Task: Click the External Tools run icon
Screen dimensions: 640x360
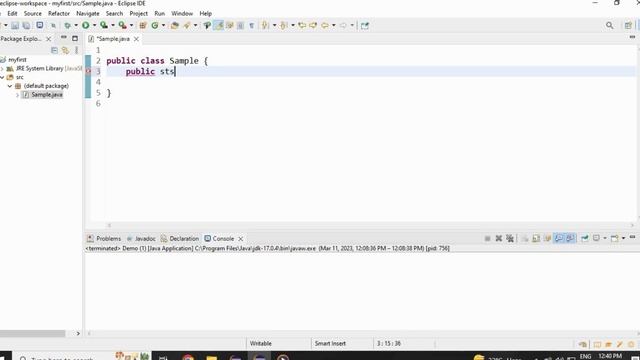Action: (122, 25)
